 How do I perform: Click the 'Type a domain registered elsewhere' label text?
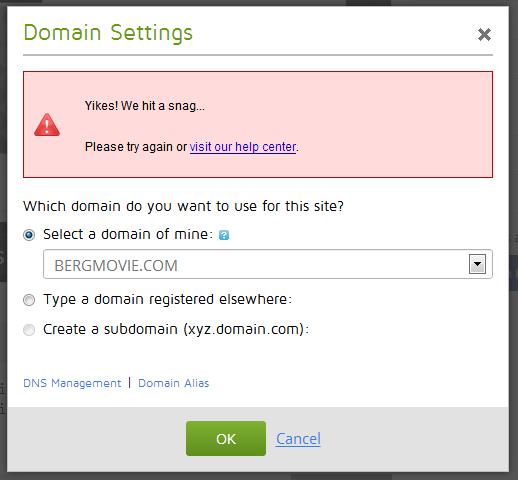click(x=168, y=299)
